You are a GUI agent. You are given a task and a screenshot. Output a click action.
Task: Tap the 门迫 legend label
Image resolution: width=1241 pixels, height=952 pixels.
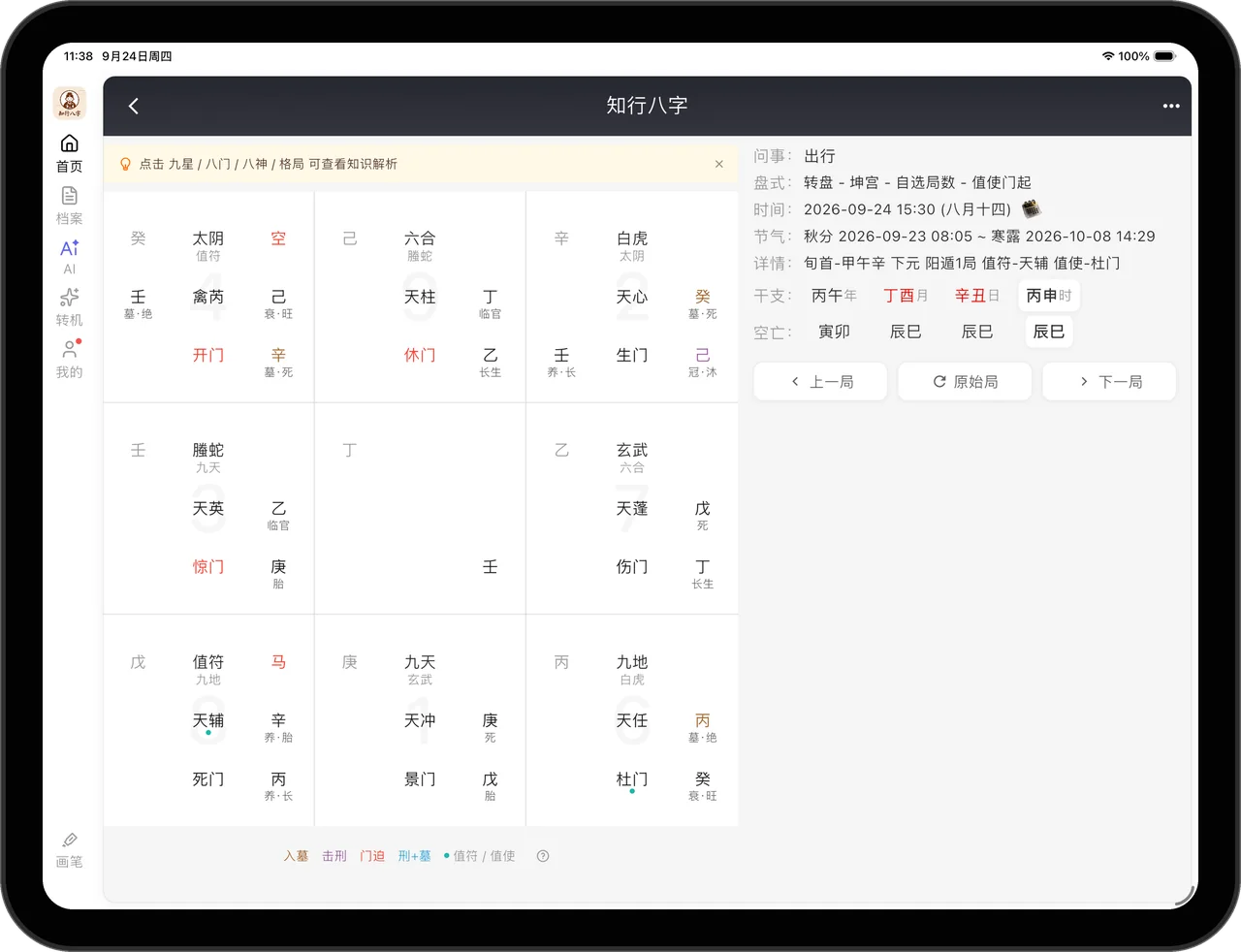click(372, 856)
